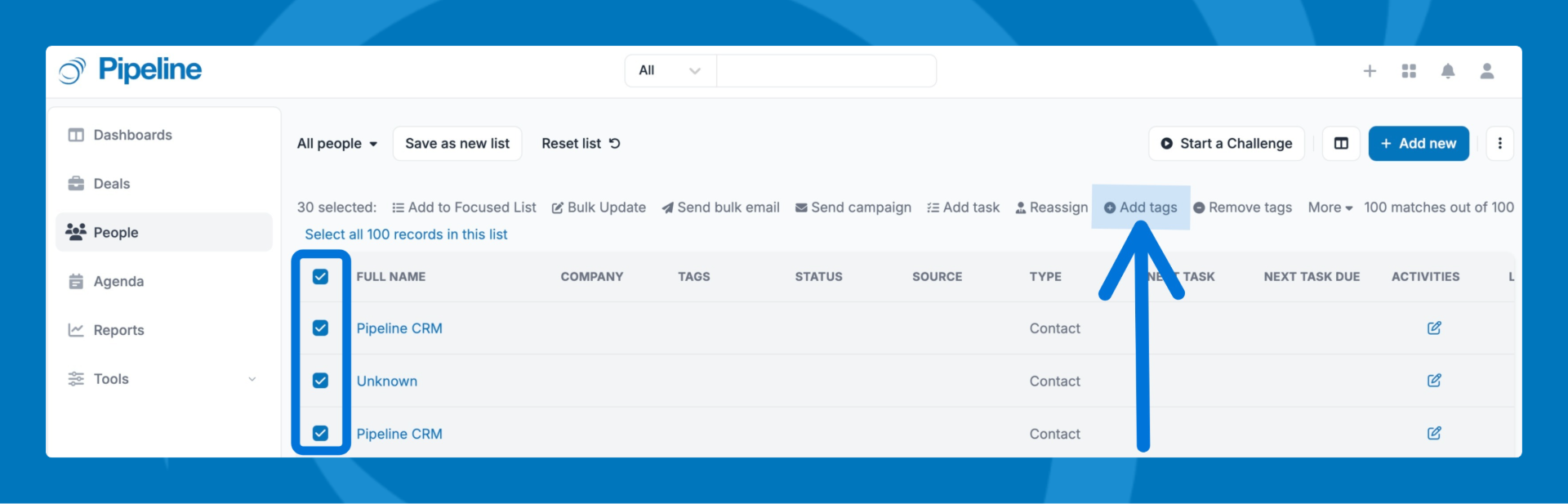This screenshot has width=1568, height=504.
Task: Click the Bulk Update action
Action: coord(599,207)
